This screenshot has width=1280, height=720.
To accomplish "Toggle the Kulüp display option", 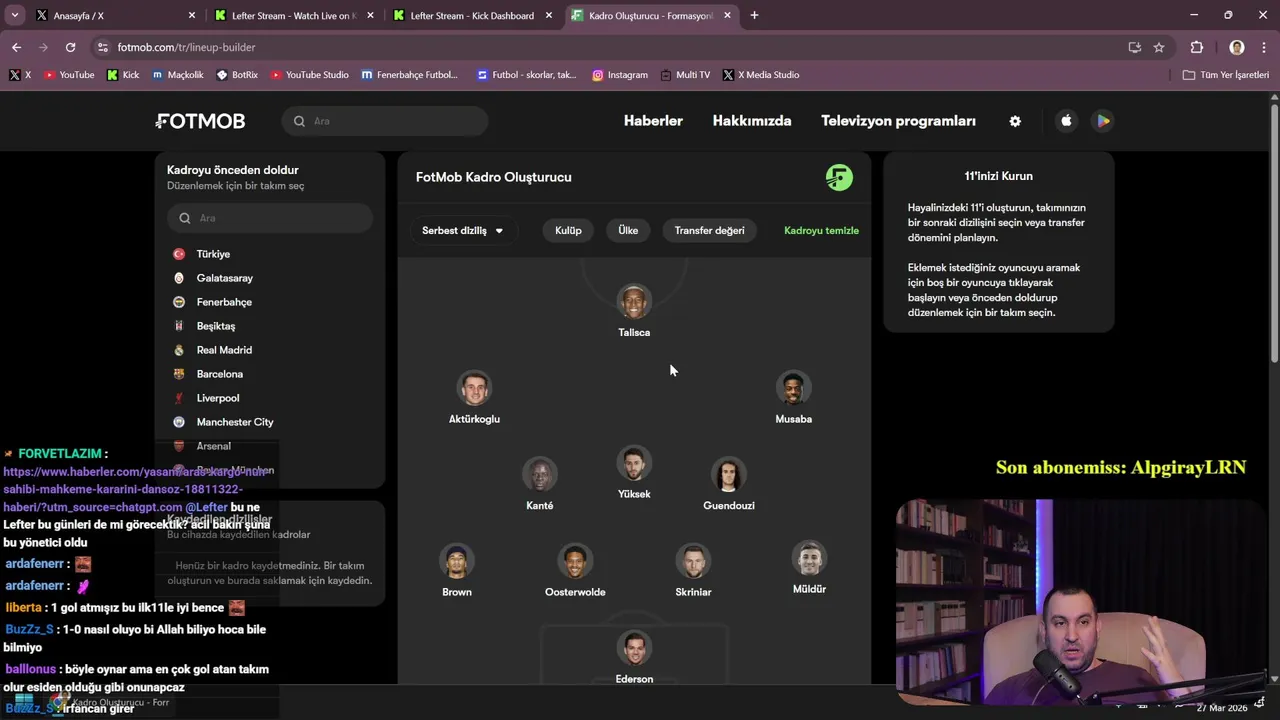I will coord(568,230).
